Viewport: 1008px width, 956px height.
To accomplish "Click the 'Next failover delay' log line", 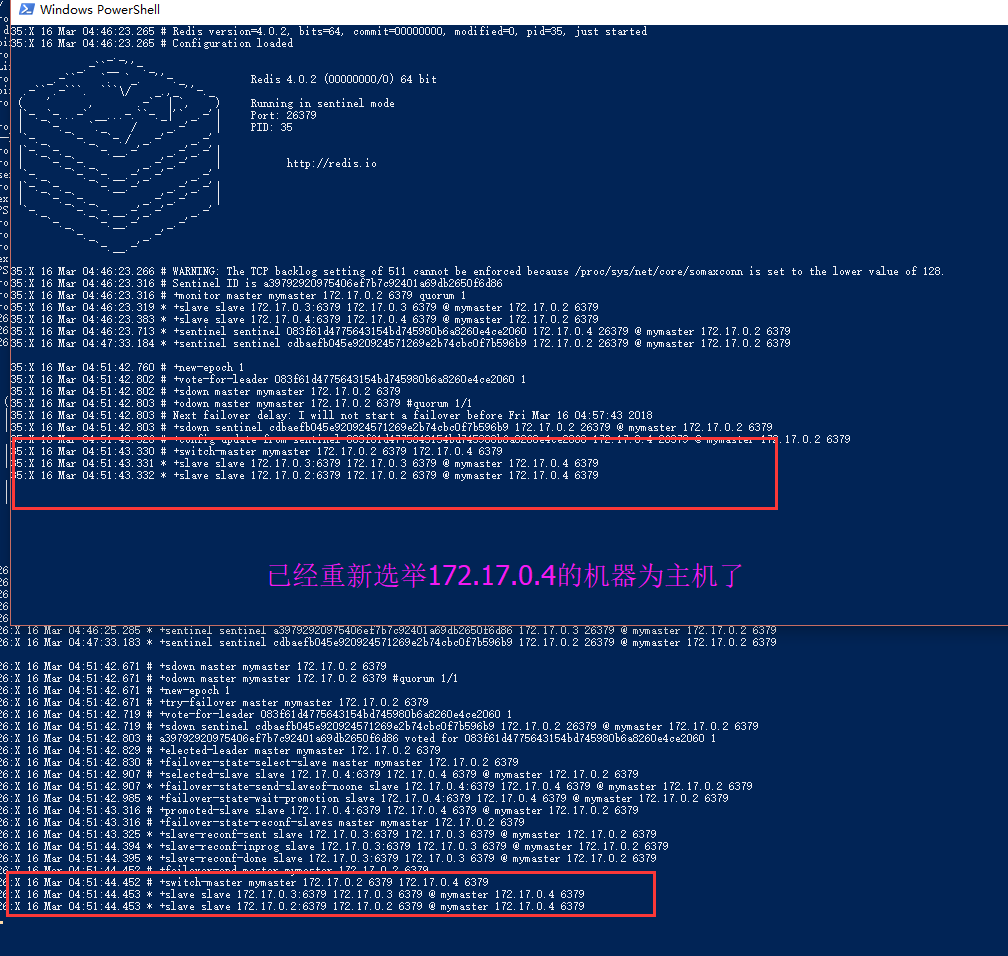I will 331,415.
